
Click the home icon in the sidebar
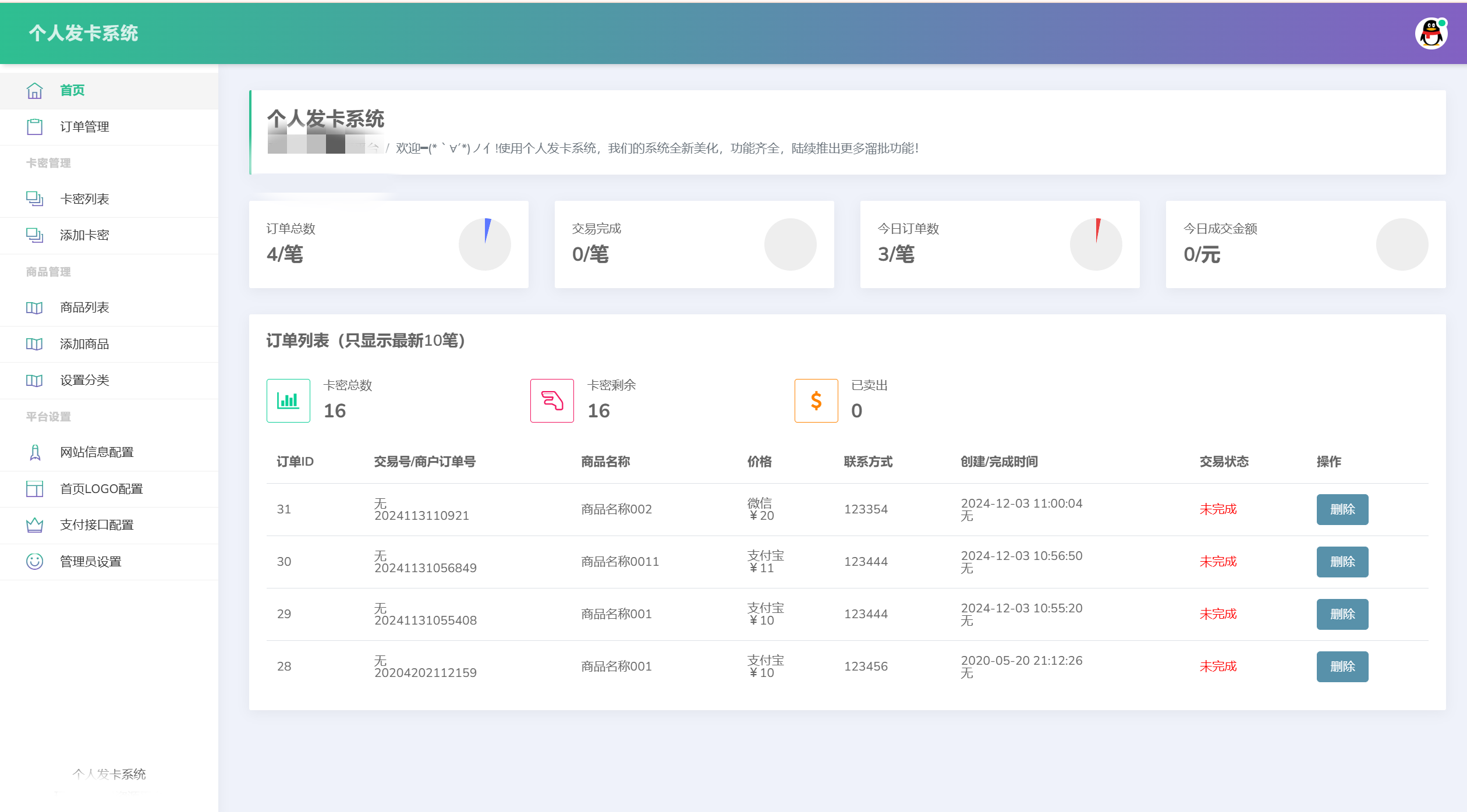(34, 91)
